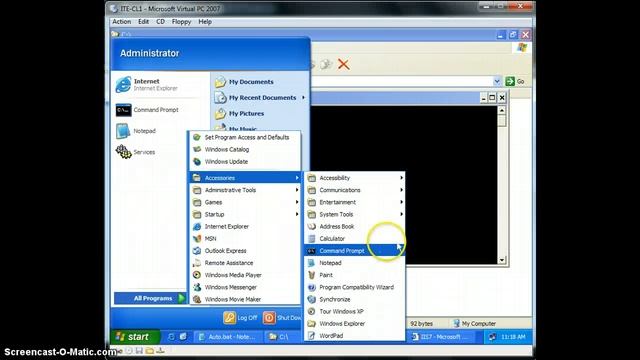Expand Administrative Tools submenu
The width and height of the screenshot is (640, 360).
(x=245, y=190)
